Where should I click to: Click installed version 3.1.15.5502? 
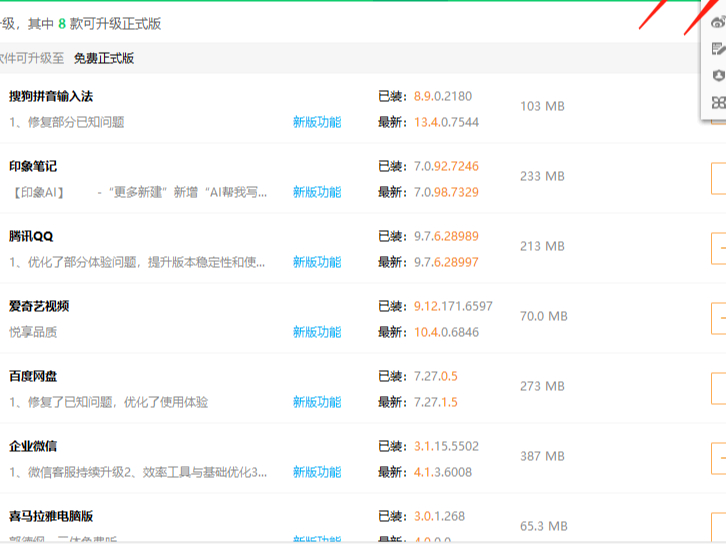446,446
